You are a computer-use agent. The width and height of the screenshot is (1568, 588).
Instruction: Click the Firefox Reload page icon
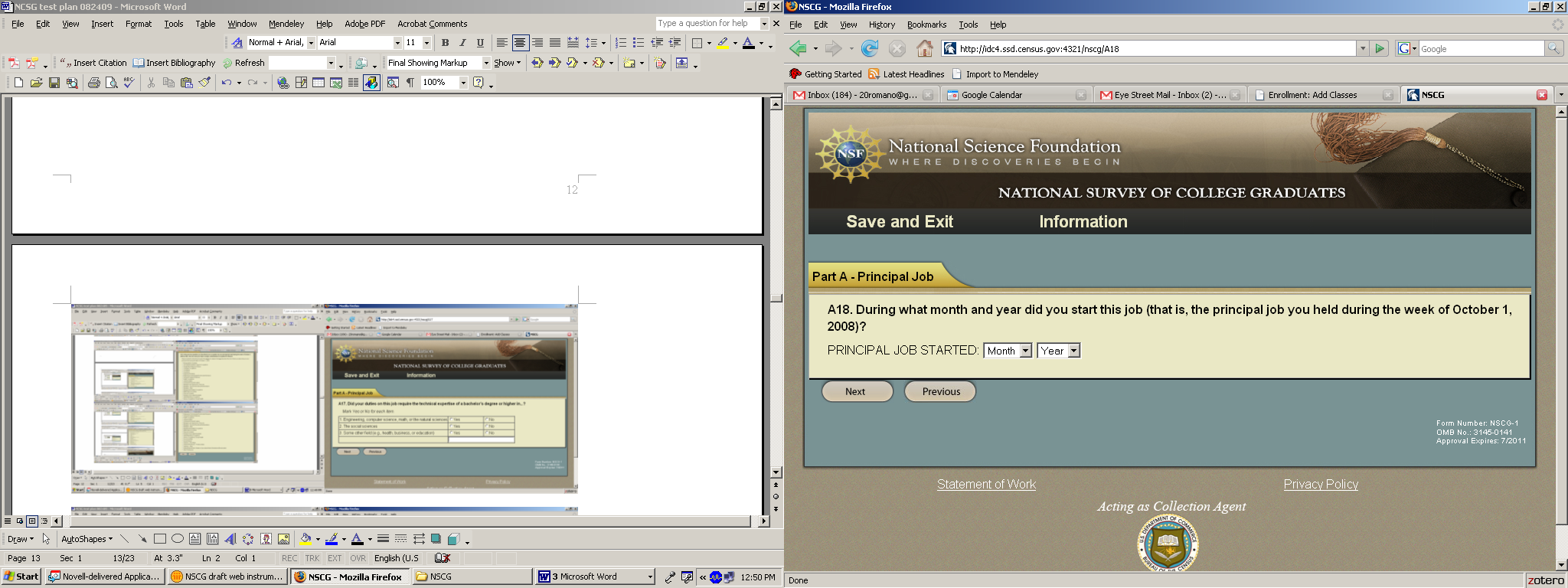[x=869, y=49]
